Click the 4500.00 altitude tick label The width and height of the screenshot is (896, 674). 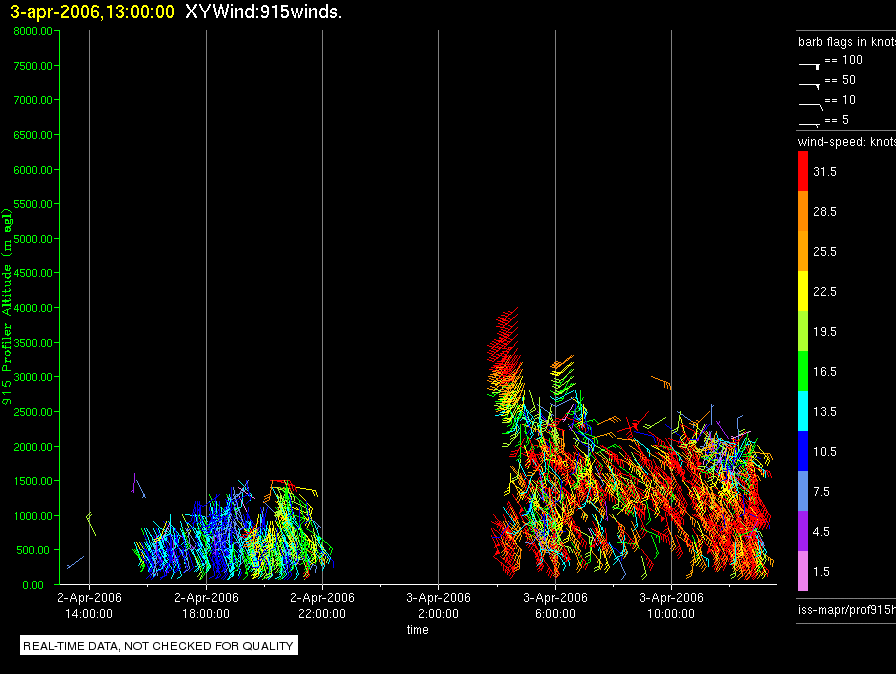tap(33, 273)
